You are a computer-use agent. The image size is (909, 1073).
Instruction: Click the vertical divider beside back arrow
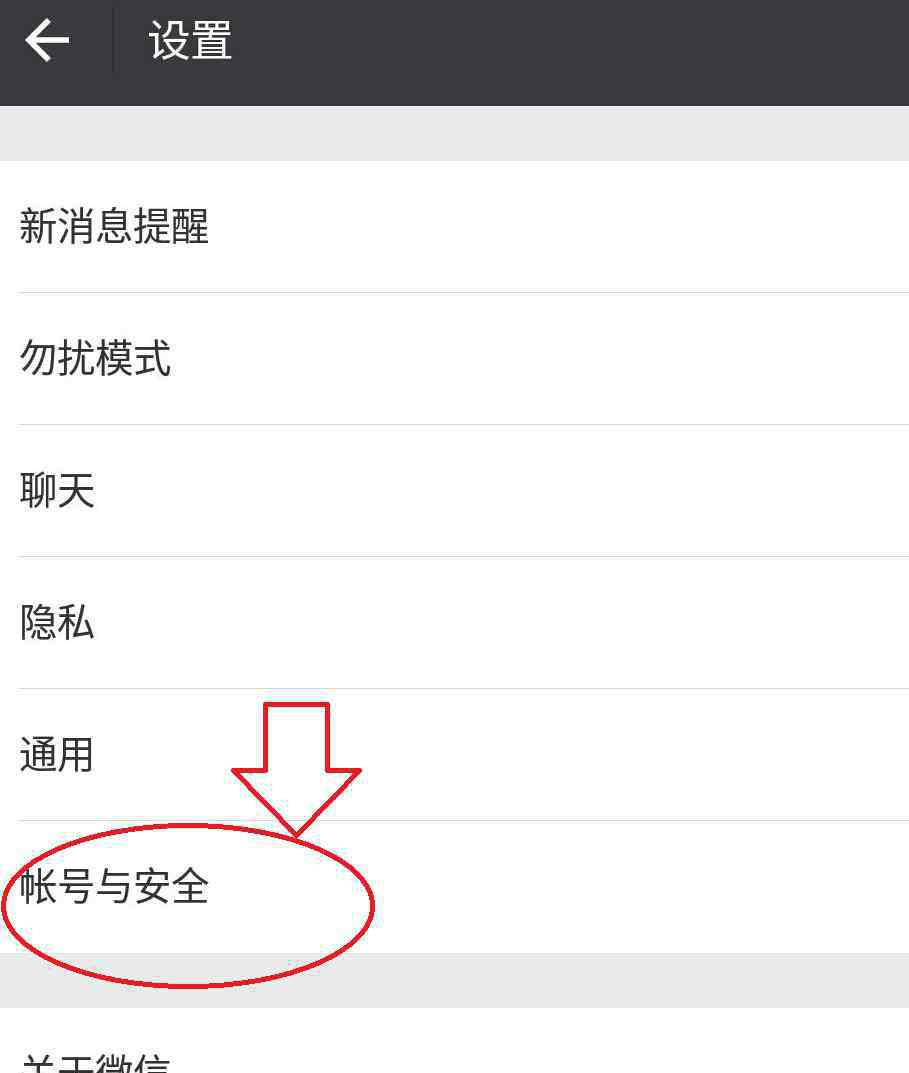click(113, 40)
